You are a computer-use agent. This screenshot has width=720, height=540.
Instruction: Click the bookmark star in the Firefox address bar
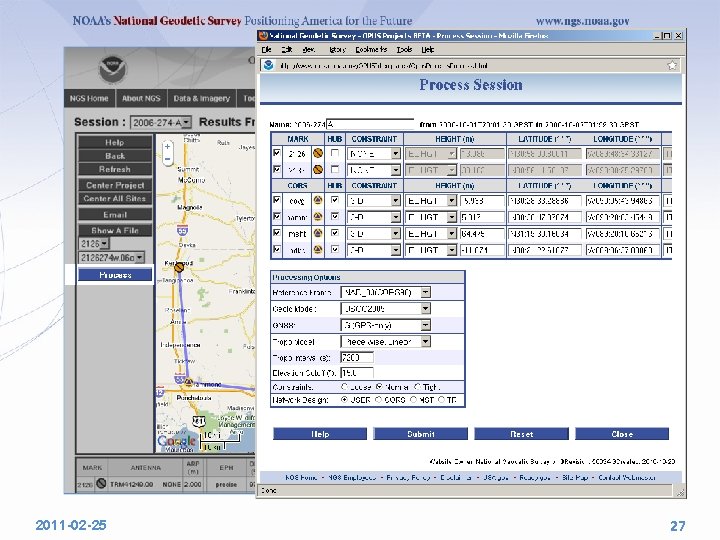click(672, 65)
